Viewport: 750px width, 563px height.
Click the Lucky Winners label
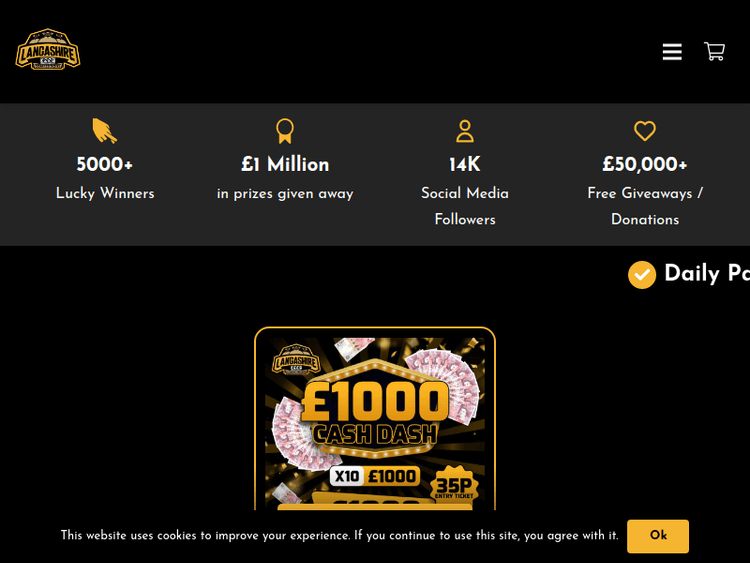point(105,193)
